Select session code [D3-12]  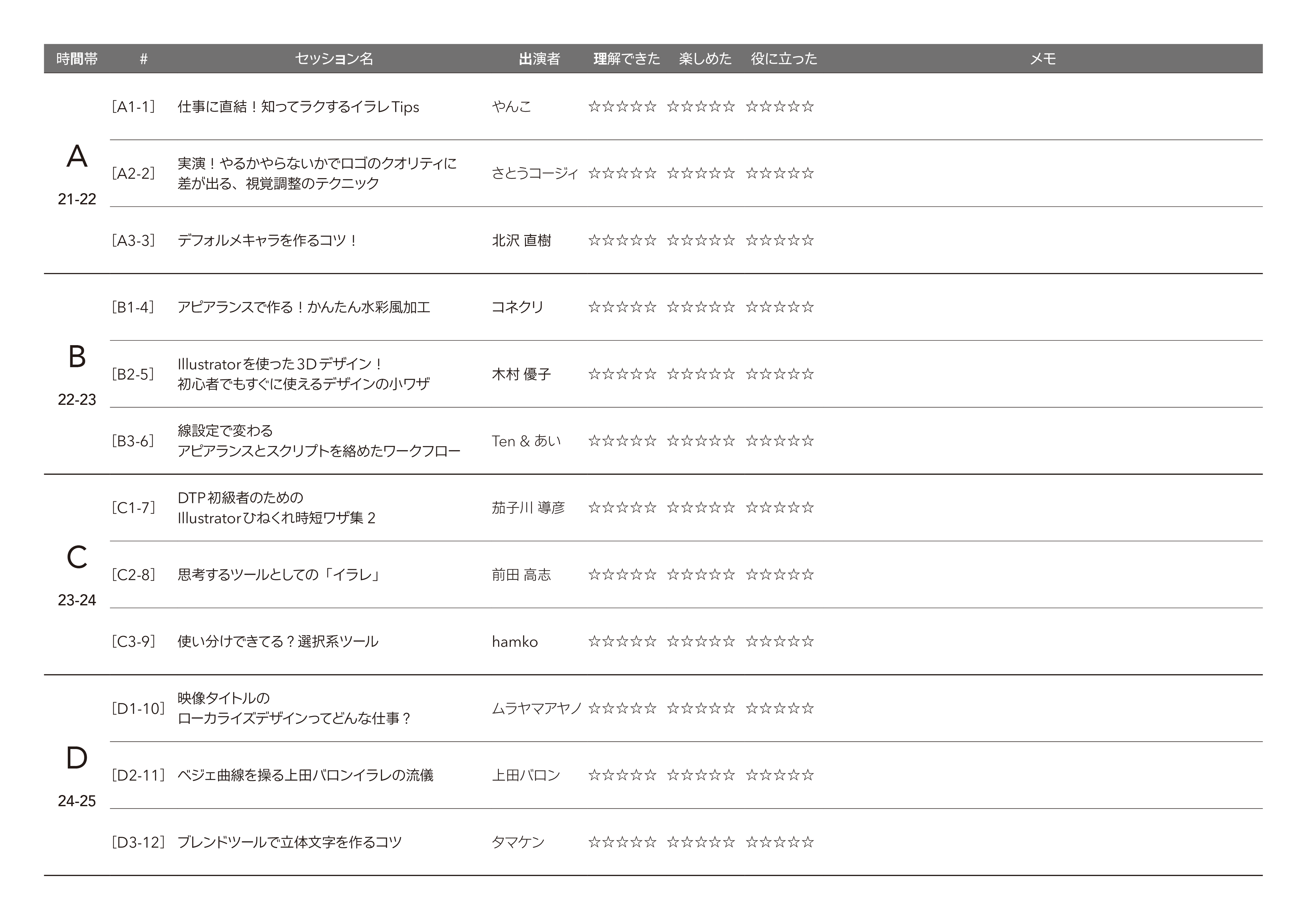tap(138, 842)
